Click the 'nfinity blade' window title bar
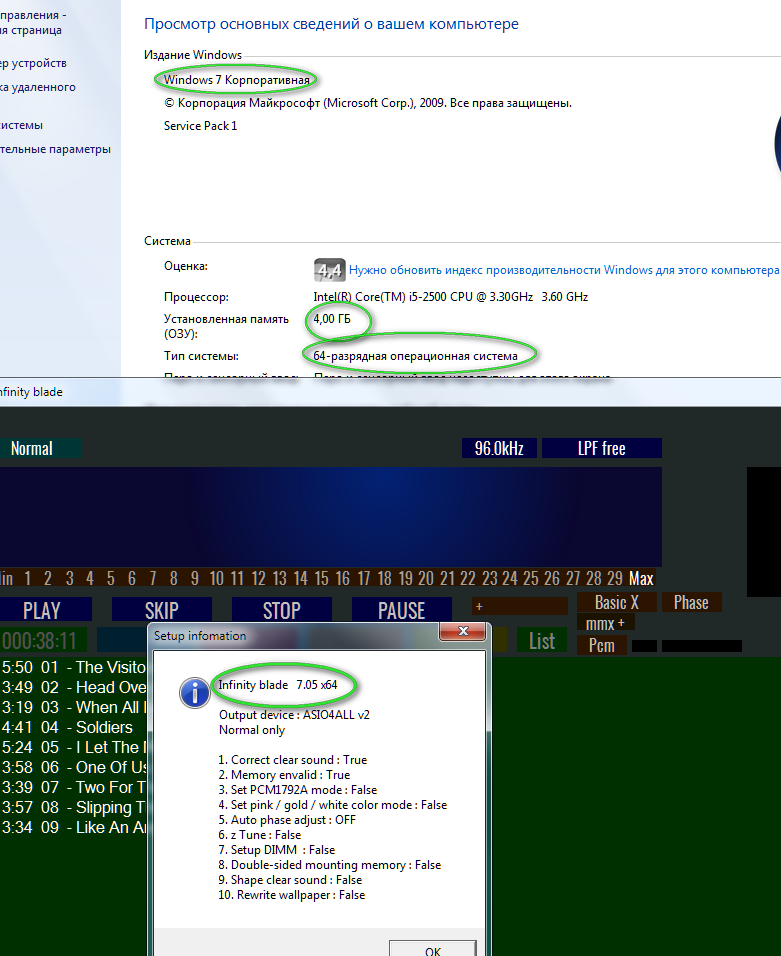Viewport: 781px width, 956px height. pyautogui.click(x=390, y=392)
